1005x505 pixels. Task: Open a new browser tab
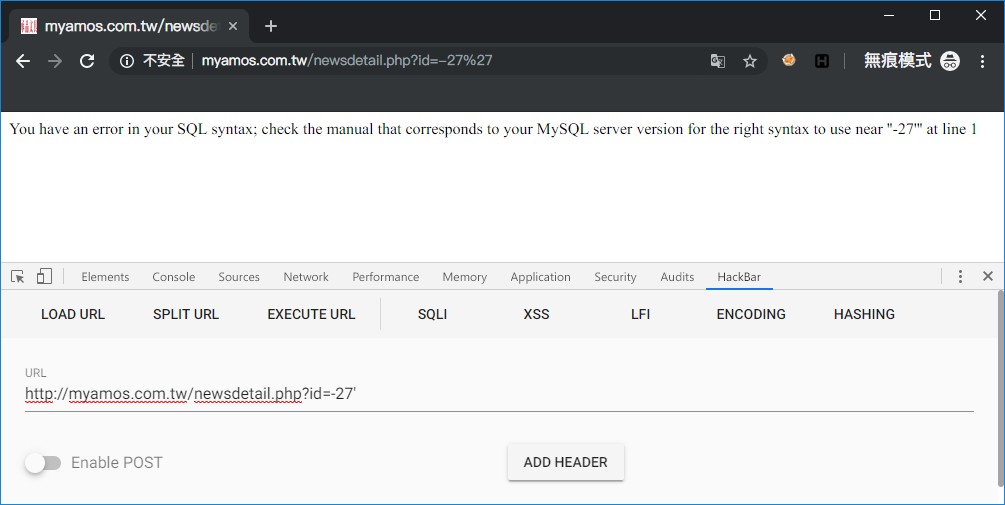271,26
